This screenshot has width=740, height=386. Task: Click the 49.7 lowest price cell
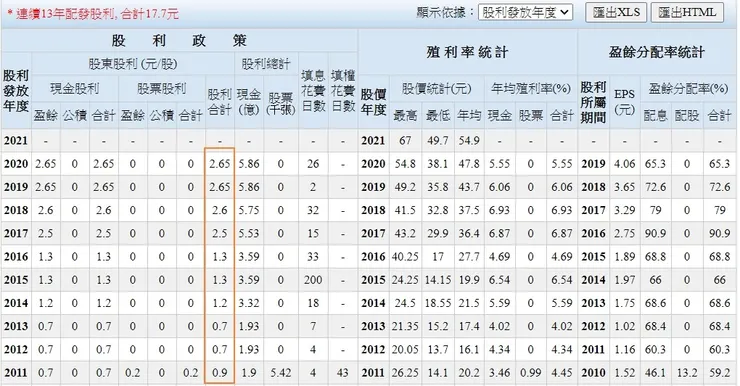[x=437, y=141]
